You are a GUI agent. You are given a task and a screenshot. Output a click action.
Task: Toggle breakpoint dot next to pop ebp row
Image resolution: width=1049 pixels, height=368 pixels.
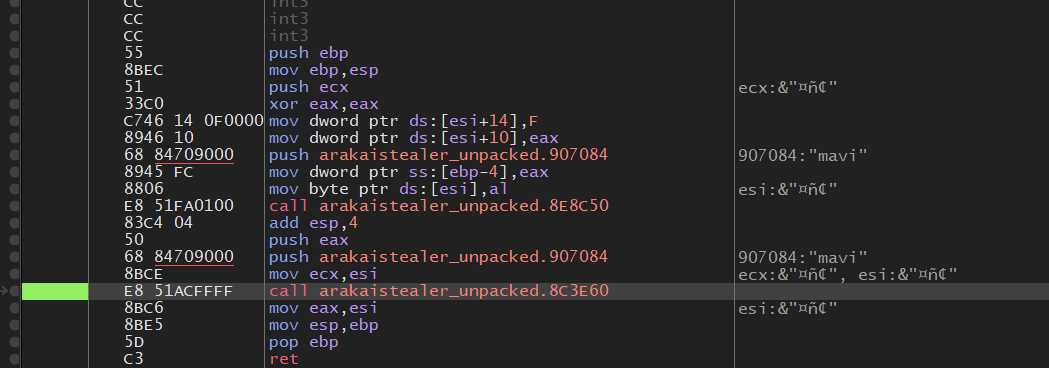(14, 342)
